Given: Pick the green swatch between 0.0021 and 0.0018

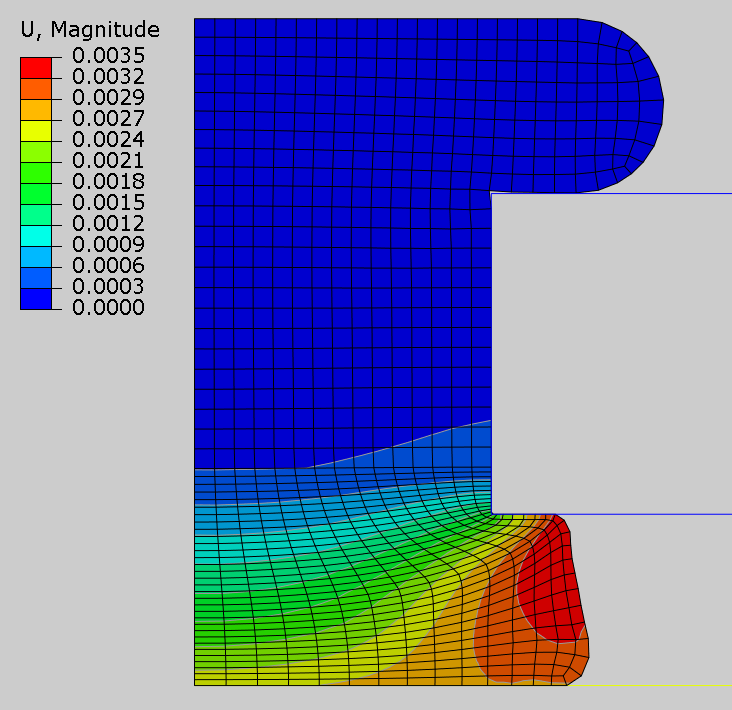Looking at the screenshot, I should point(36,173).
